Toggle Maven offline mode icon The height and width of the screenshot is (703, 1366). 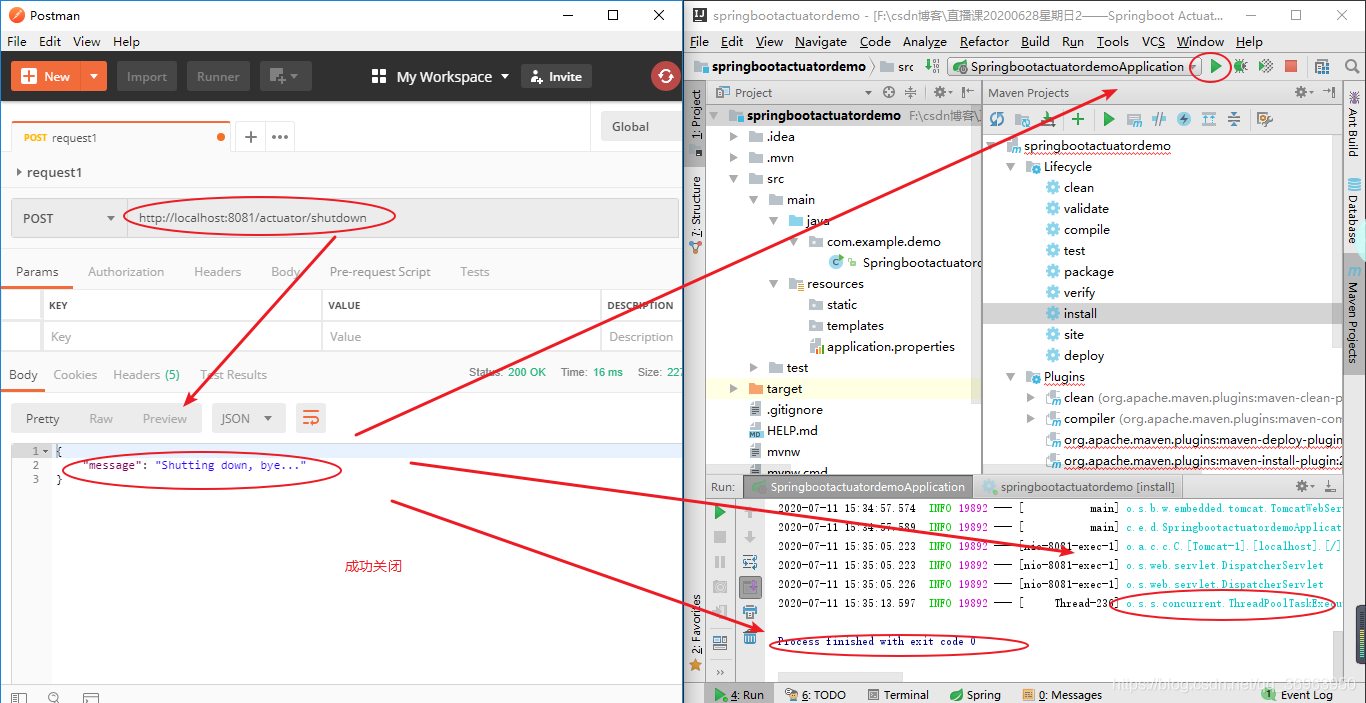(x=1159, y=119)
